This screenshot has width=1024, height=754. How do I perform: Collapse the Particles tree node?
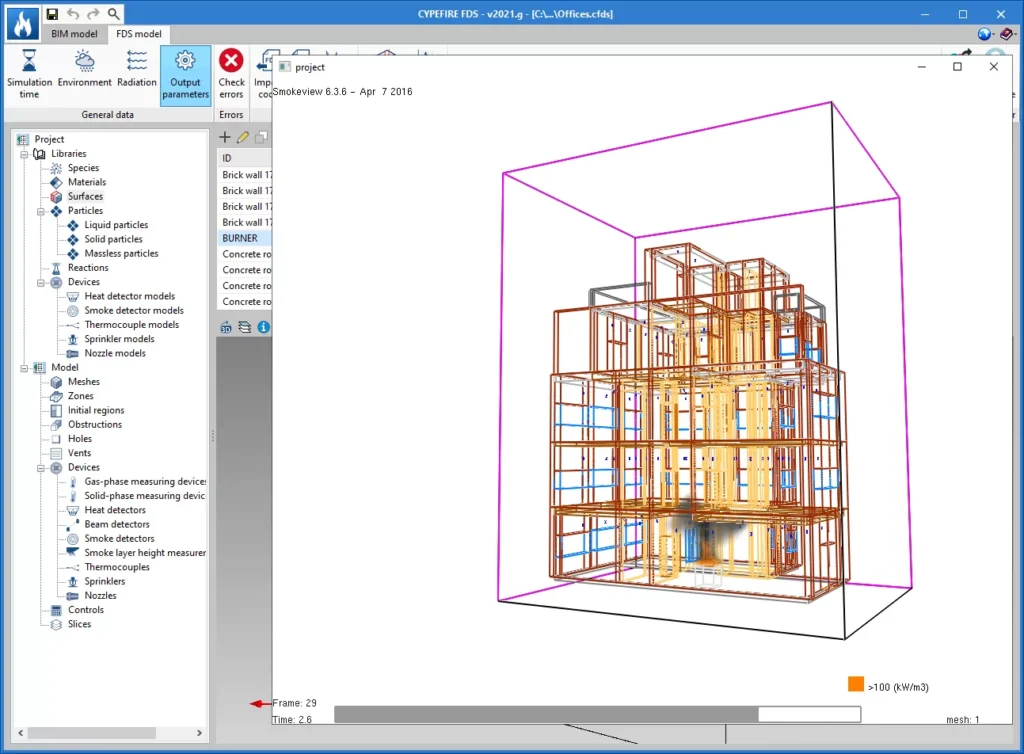pyautogui.click(x=40, y=211)
